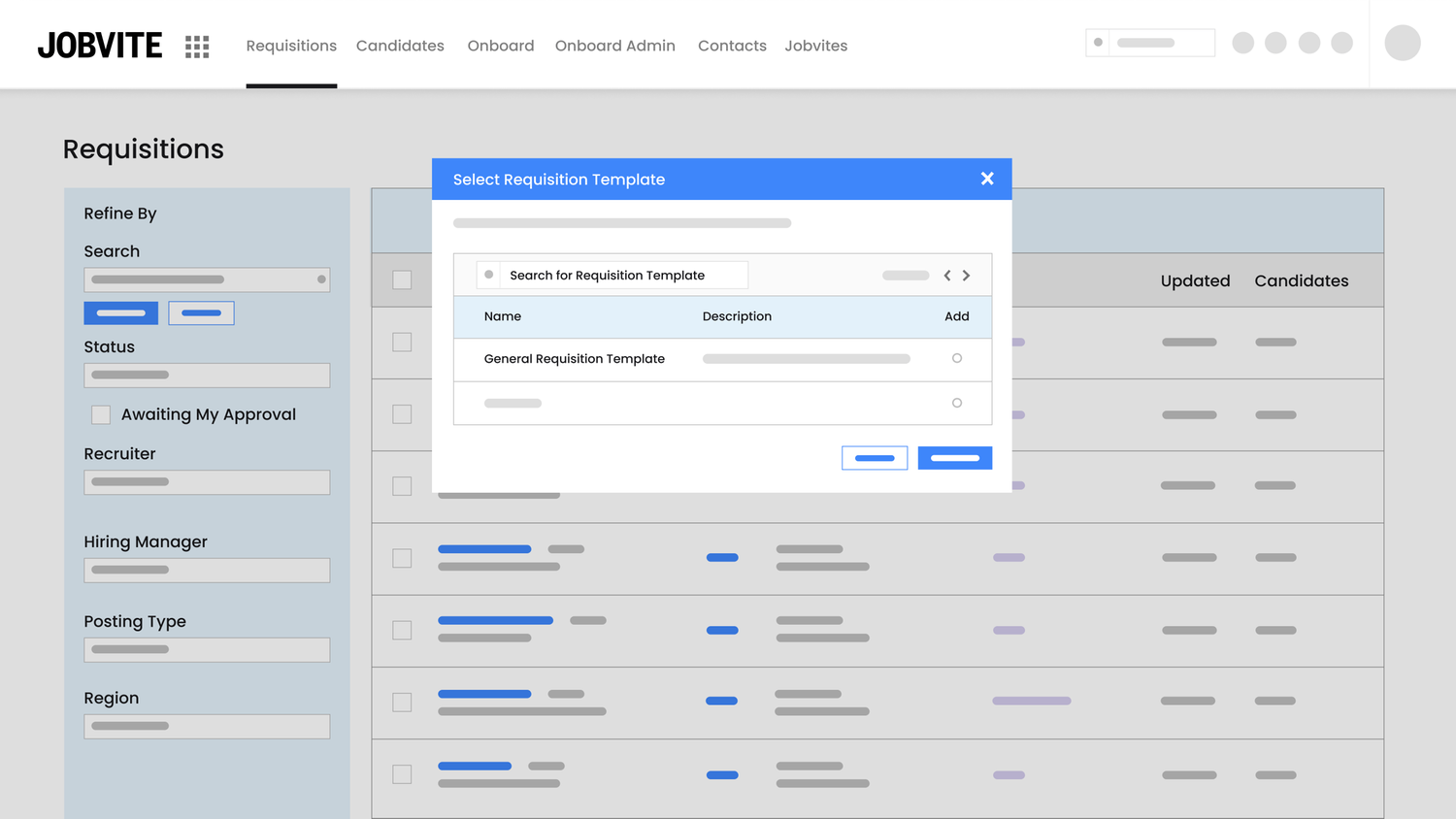Open the Onboard Admin tab
The height and width of the screenshot is (819, 1456).
(x=615, y=46)
